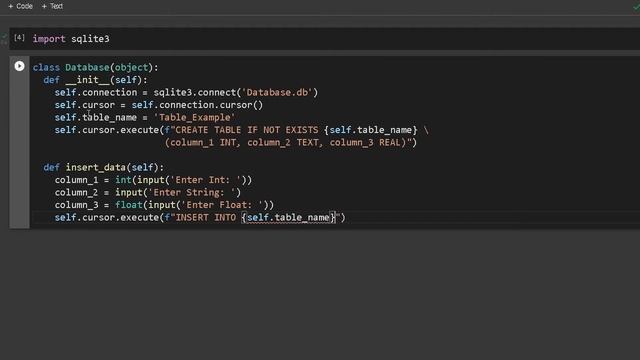Click the 'self.connection.cursor()' line

(159, 105)
